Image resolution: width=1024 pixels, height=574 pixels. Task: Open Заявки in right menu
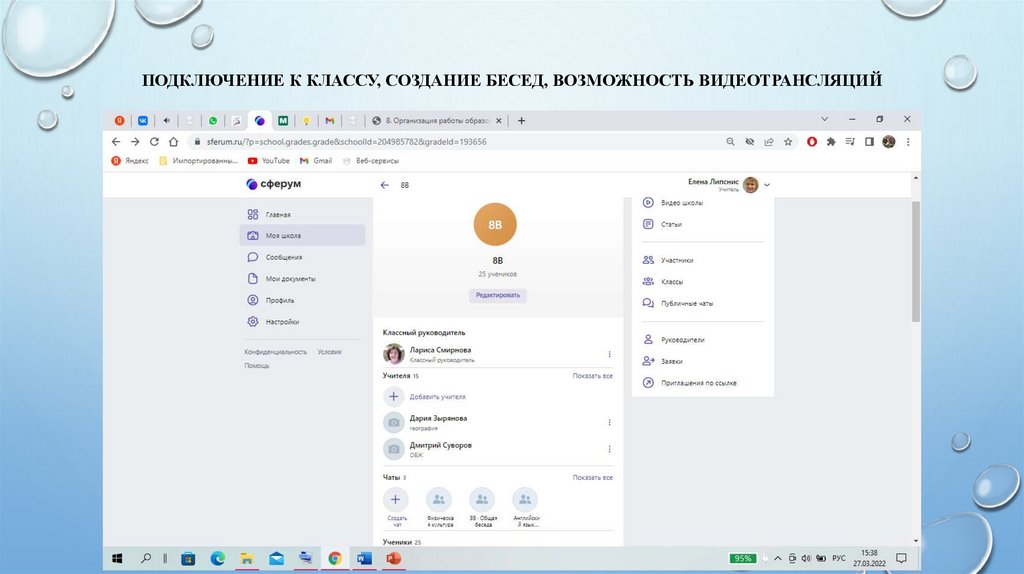[x=663, y=361]
